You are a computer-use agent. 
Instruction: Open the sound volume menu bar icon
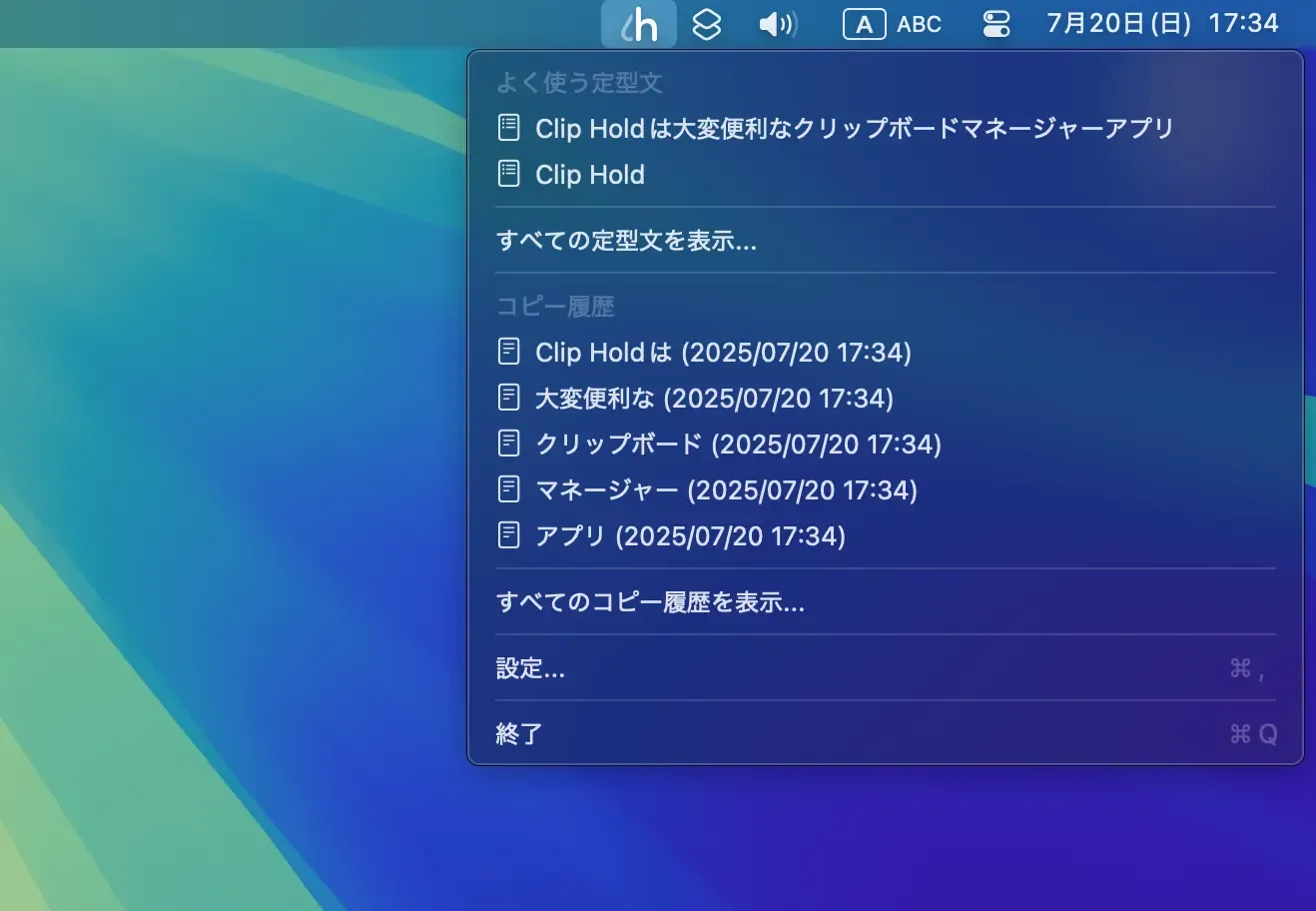(x=779, y=24)
